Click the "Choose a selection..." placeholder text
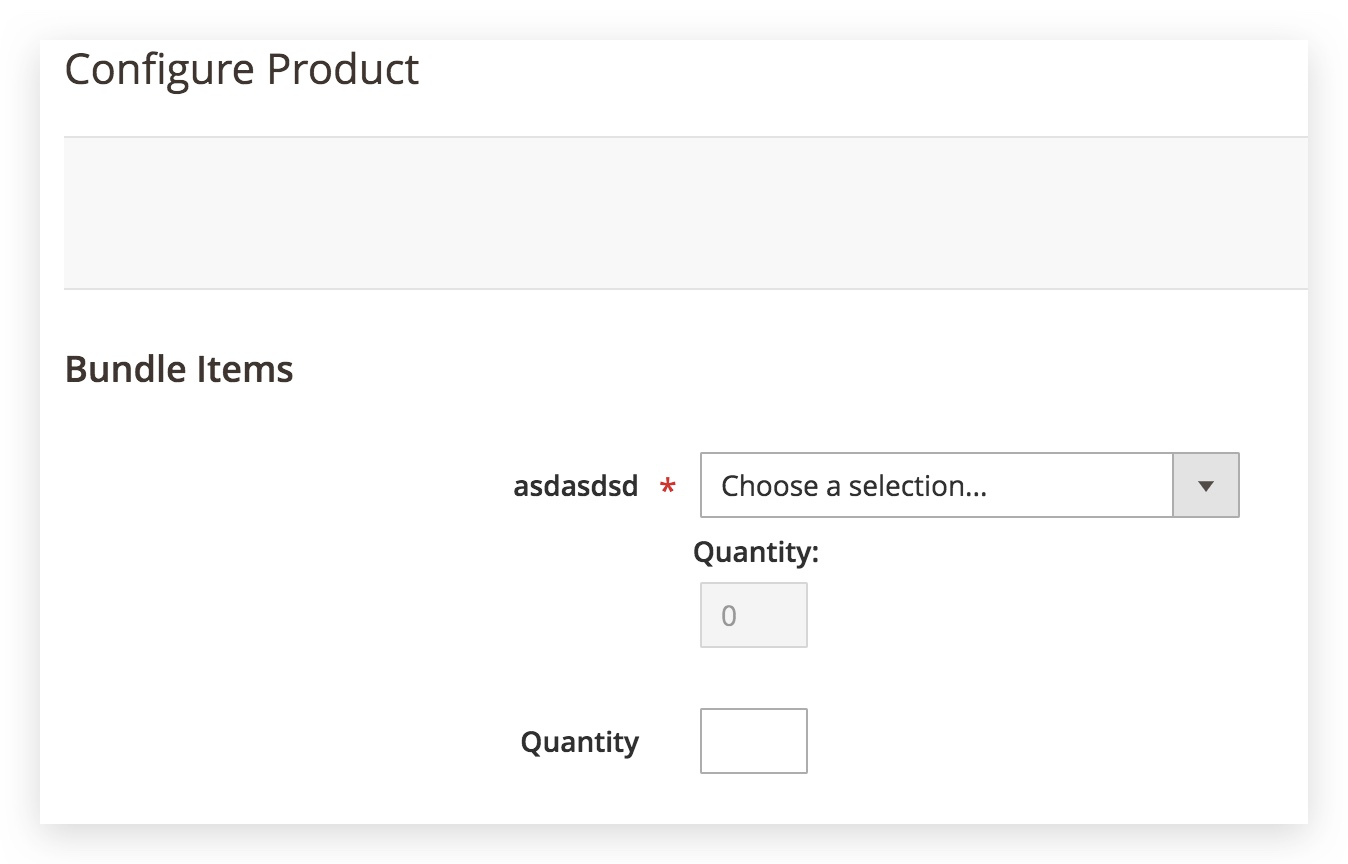 pos(853,486)
